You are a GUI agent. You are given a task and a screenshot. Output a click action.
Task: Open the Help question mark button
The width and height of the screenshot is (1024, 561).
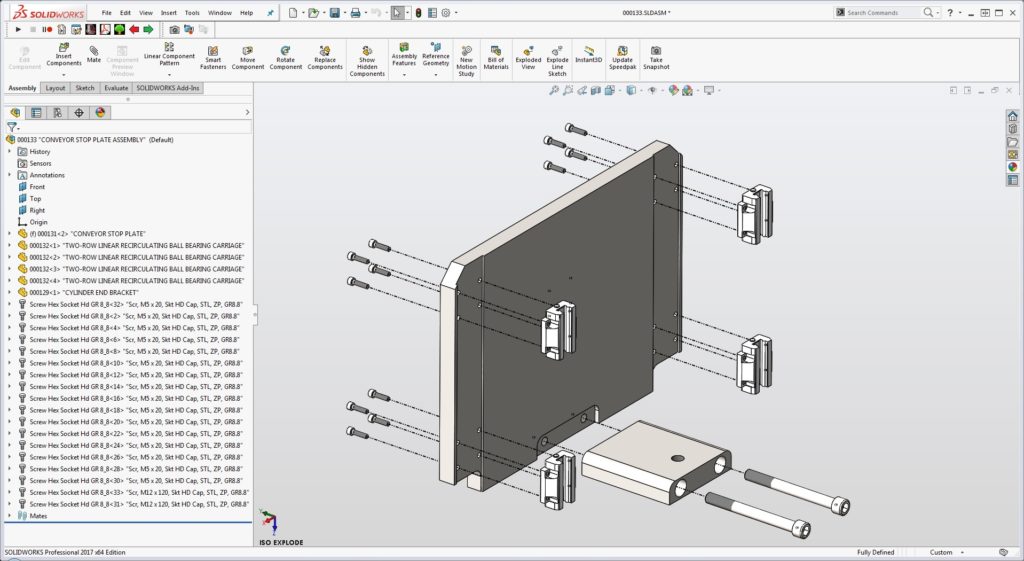[x=950, y=12]
